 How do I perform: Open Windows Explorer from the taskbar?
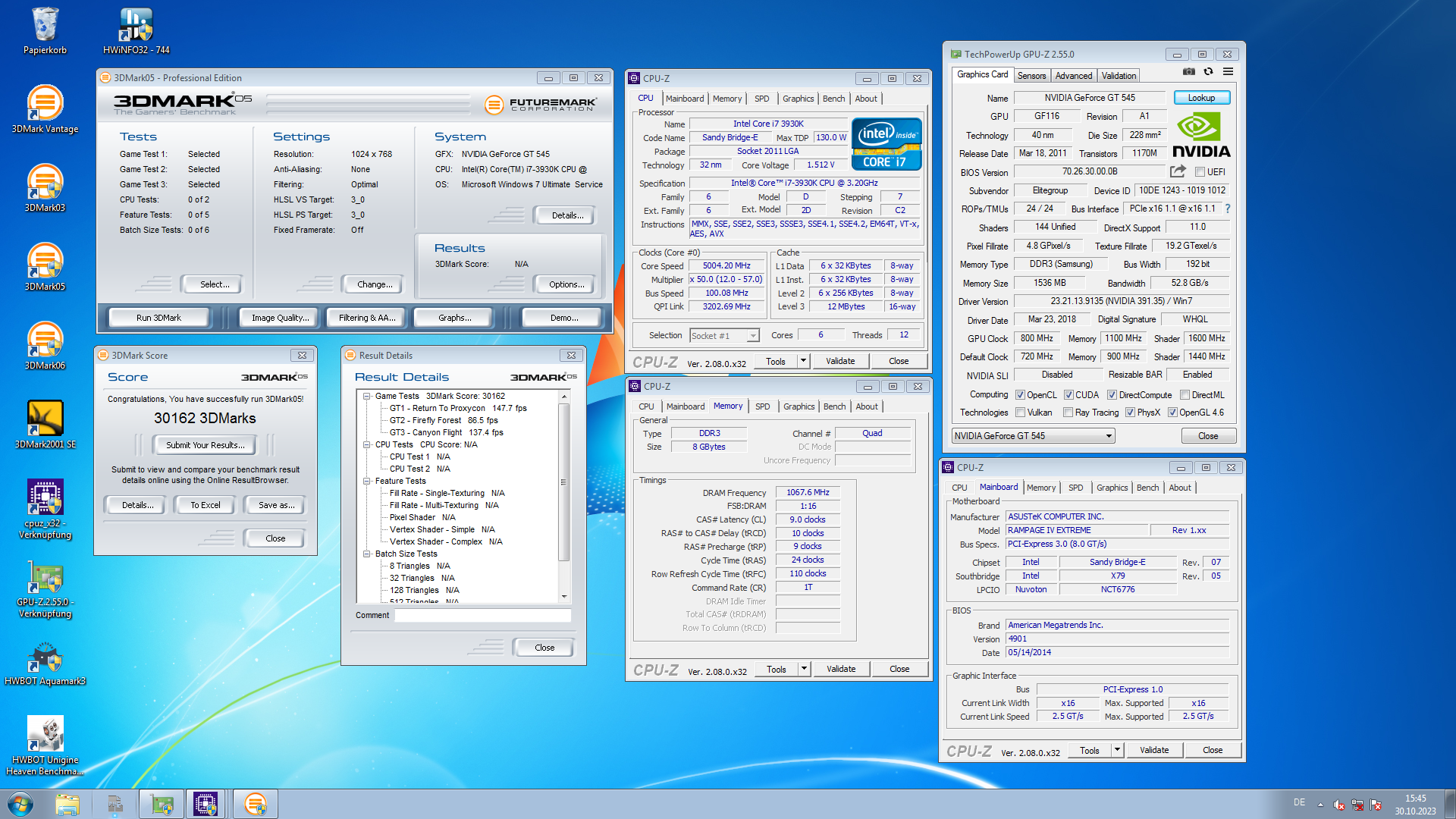(x=67, y=804)
